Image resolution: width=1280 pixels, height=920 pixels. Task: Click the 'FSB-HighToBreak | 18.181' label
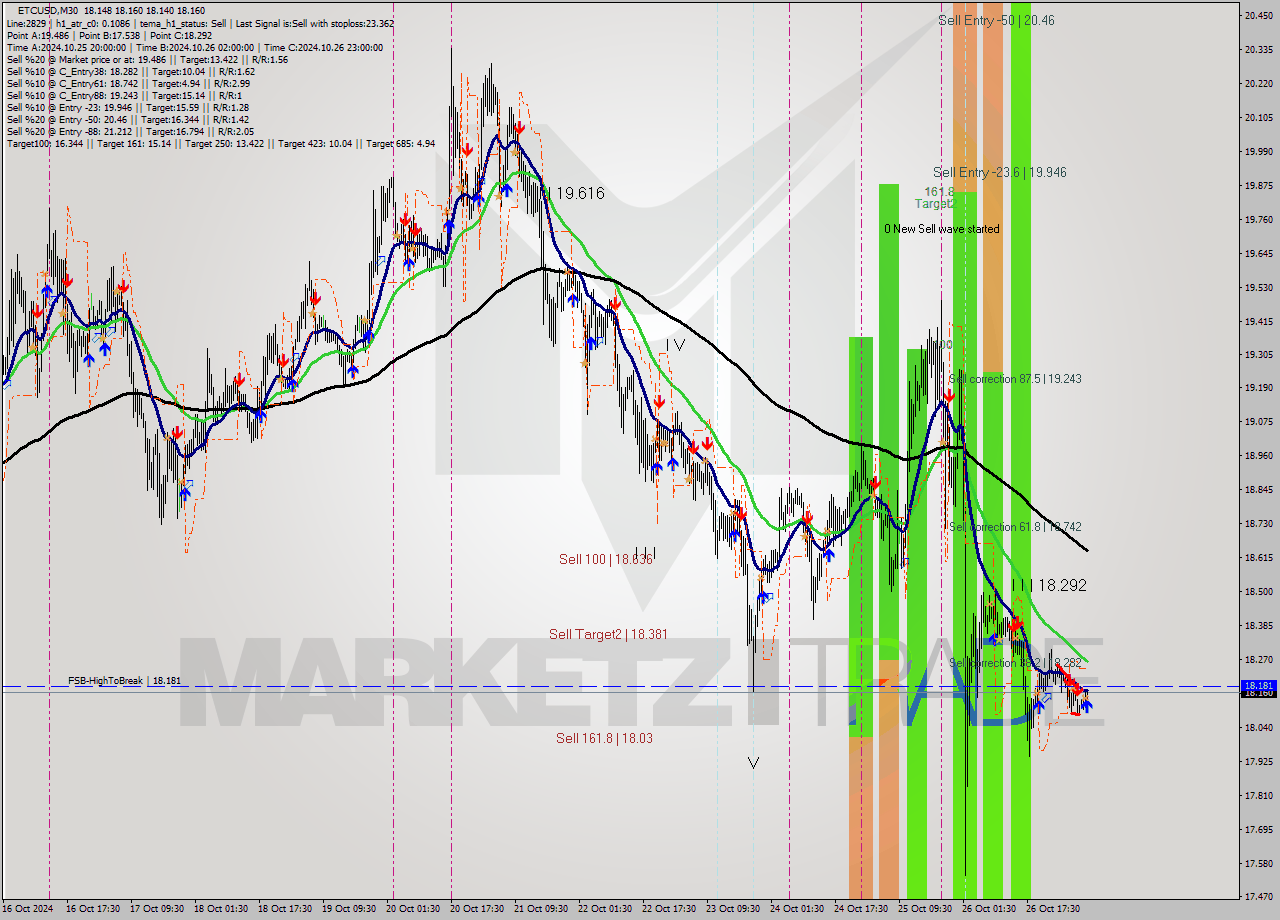[124, 680]
